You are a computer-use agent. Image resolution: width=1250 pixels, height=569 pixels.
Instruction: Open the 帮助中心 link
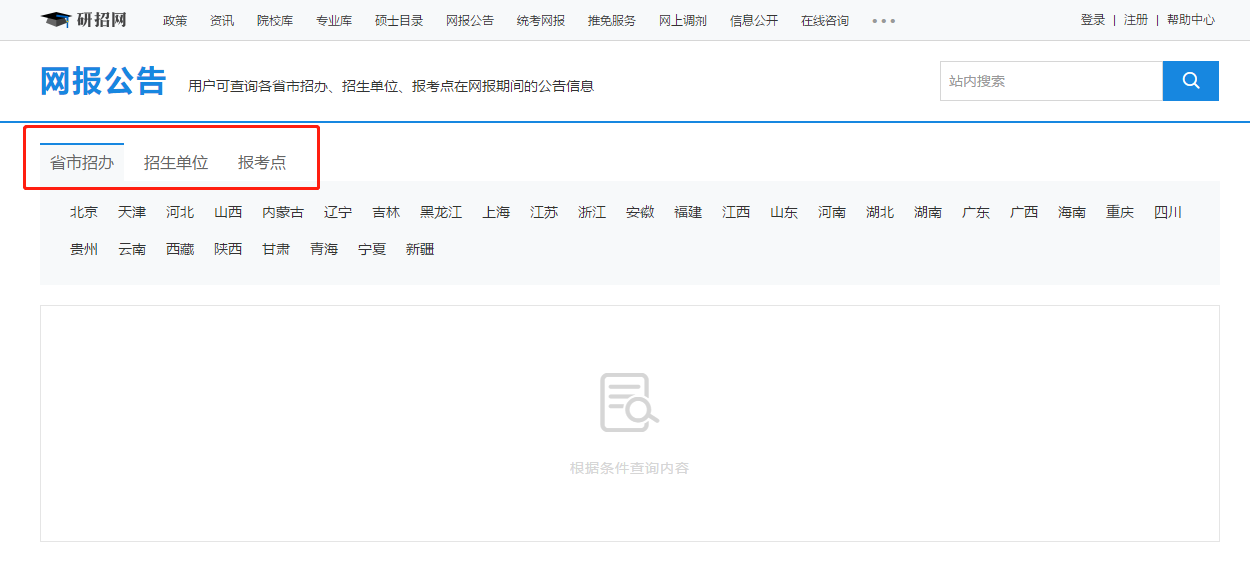tap(1191, 20)
